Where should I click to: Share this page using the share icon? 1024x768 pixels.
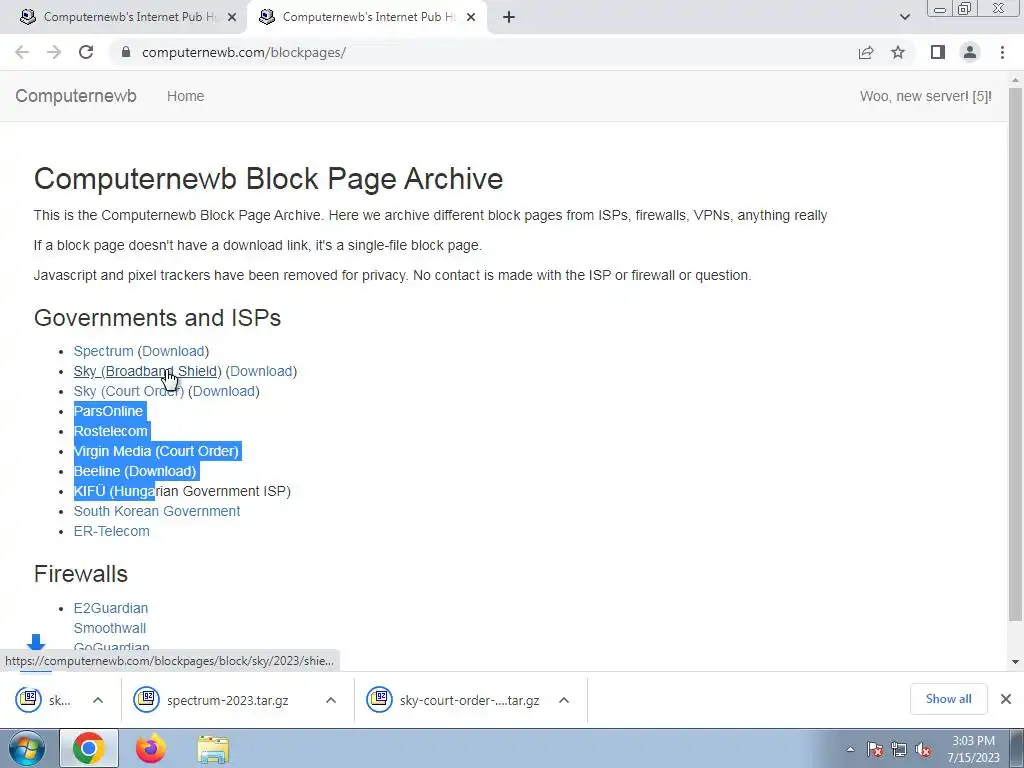click(x=866, y=52)
